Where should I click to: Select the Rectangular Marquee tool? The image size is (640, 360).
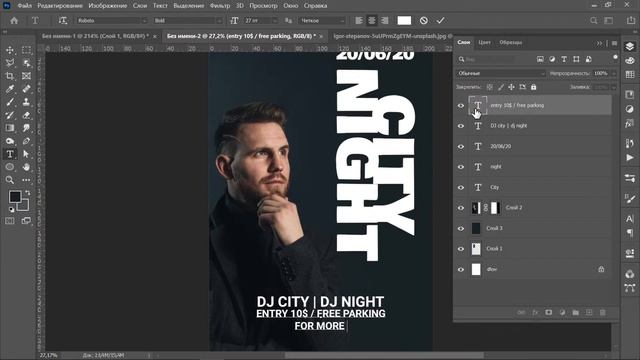tap(26, 50)
